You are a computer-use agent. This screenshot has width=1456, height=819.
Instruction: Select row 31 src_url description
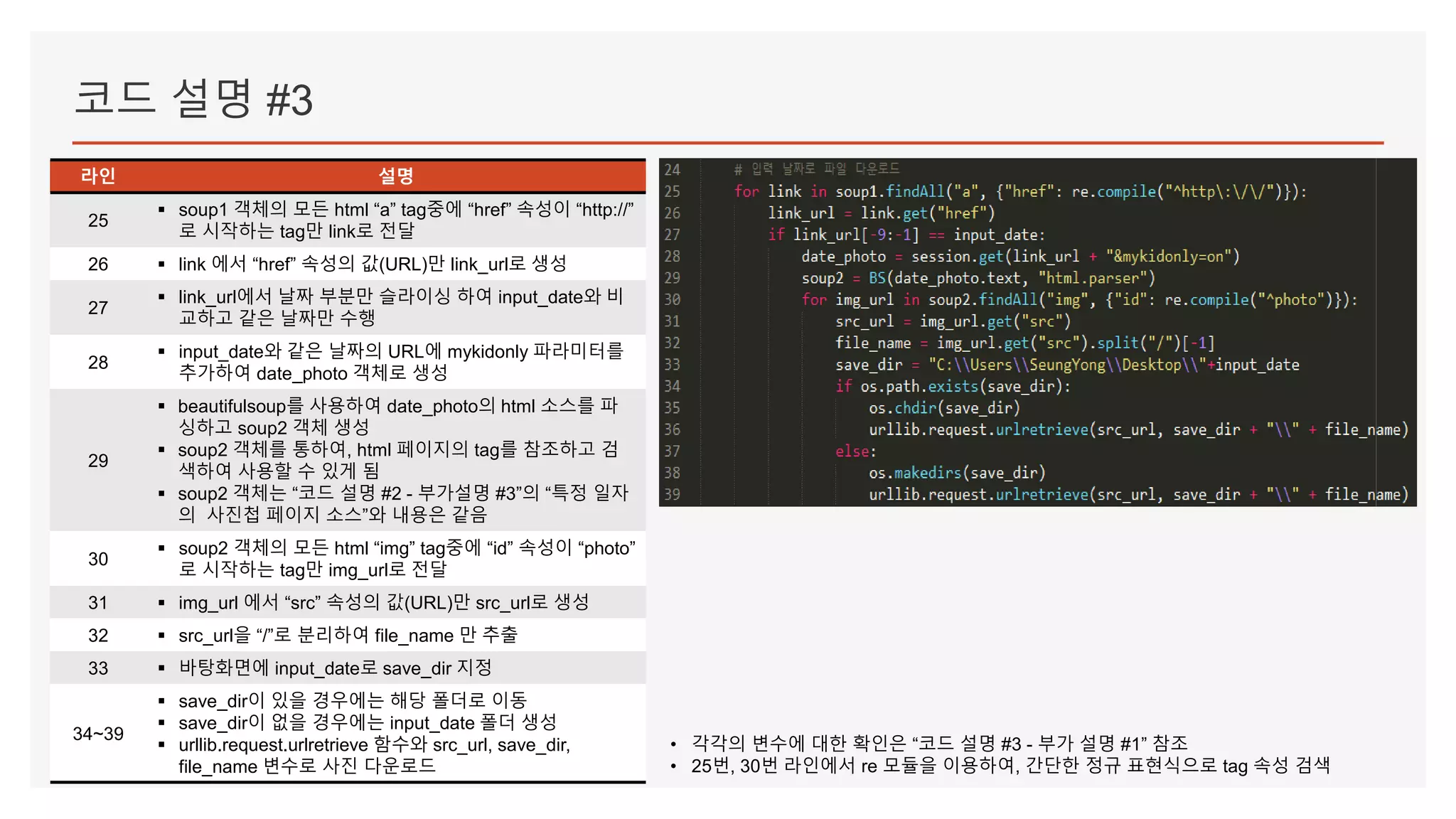tap(383, 603)
